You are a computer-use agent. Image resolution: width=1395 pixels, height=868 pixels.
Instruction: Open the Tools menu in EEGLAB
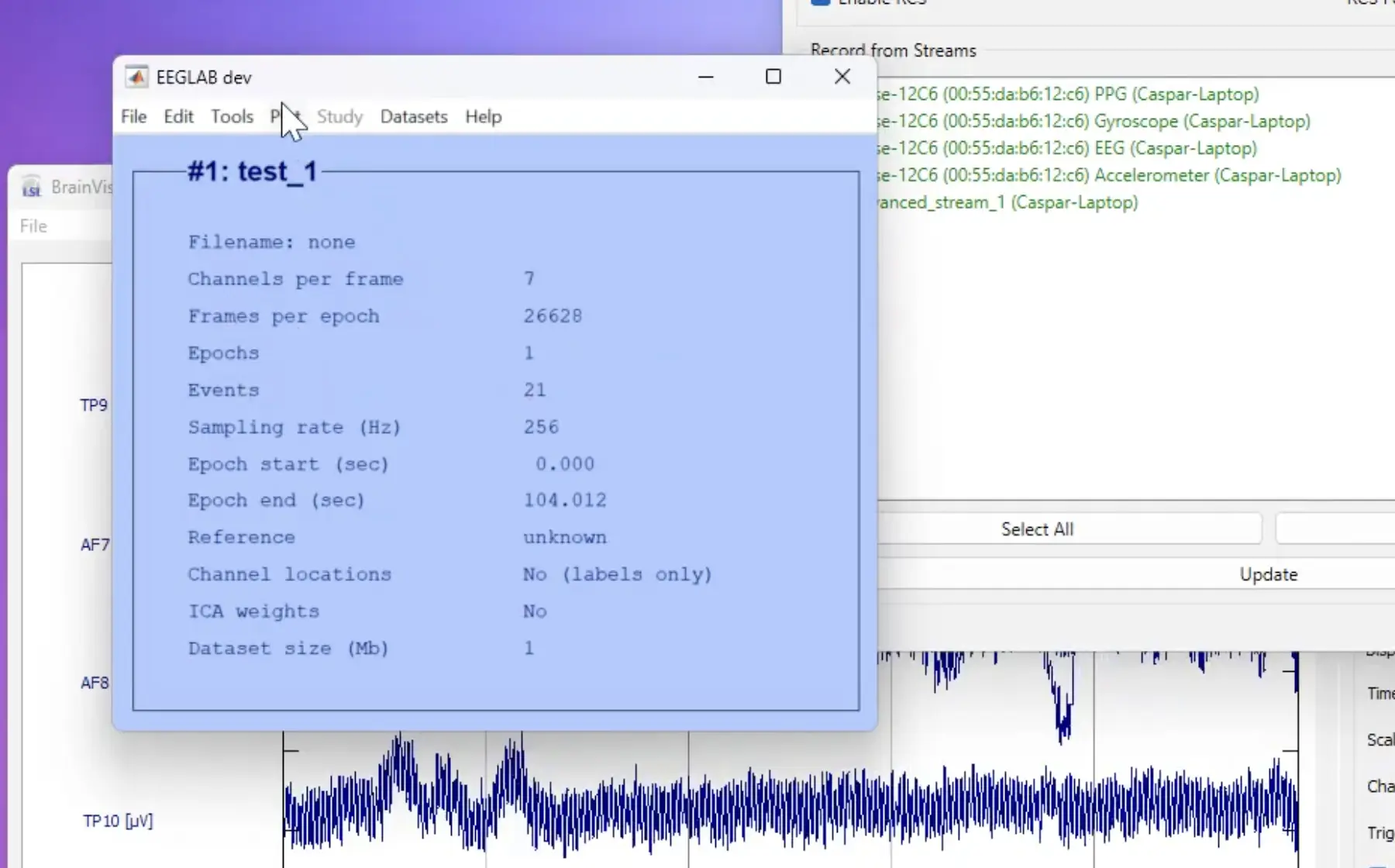click(x=232, y=116)
